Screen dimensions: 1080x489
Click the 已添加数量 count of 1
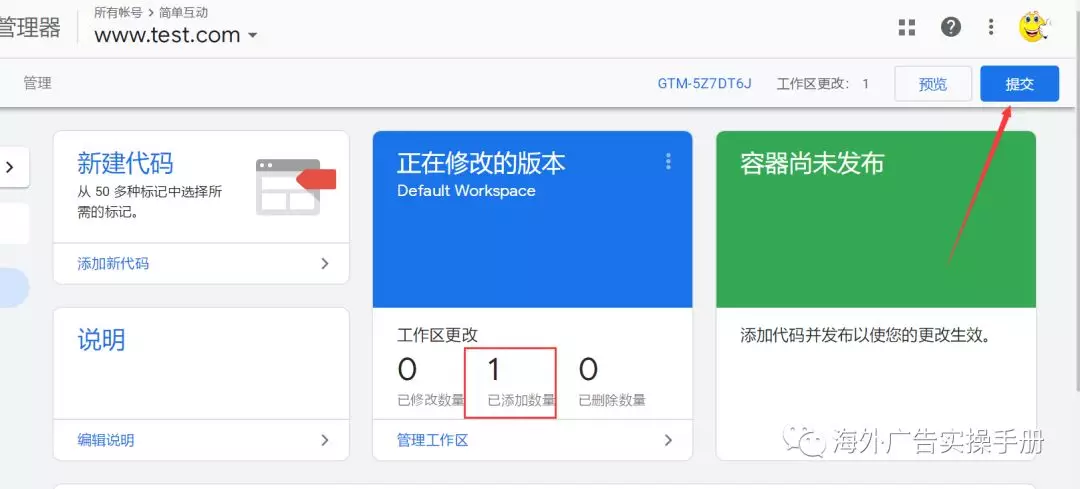coord(493,370)
